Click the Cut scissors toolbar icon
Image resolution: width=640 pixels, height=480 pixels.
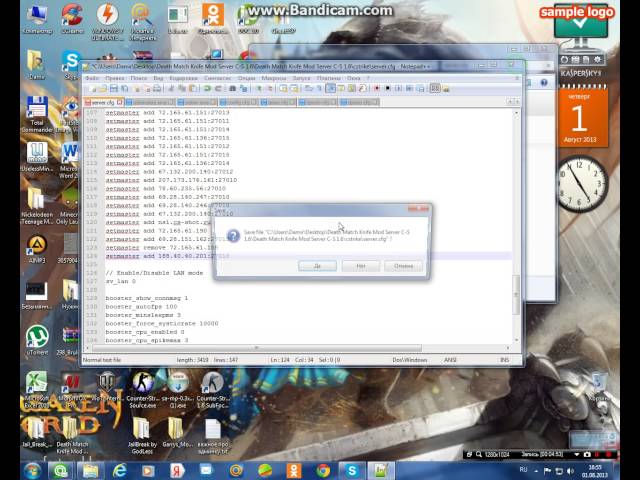tap(171, 89)
